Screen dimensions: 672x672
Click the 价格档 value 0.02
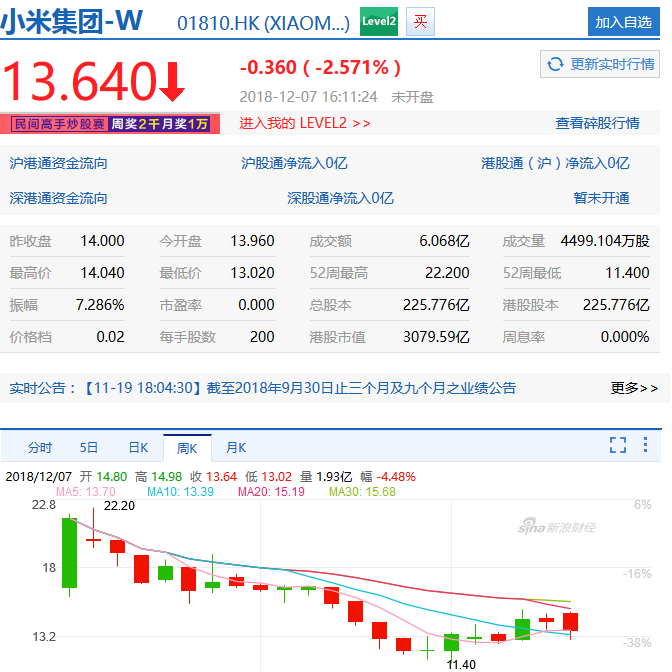pos(110,337)
